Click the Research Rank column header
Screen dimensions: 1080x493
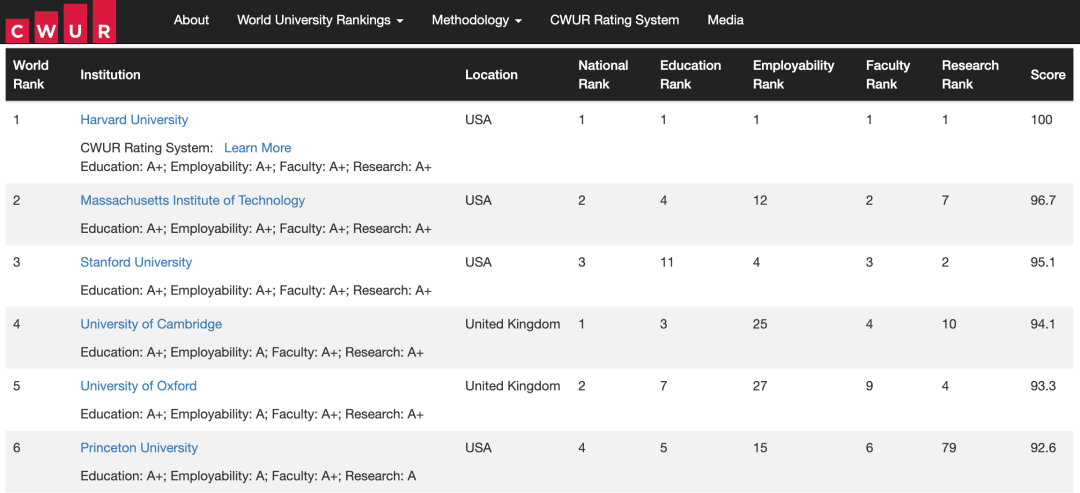[970, 75]
